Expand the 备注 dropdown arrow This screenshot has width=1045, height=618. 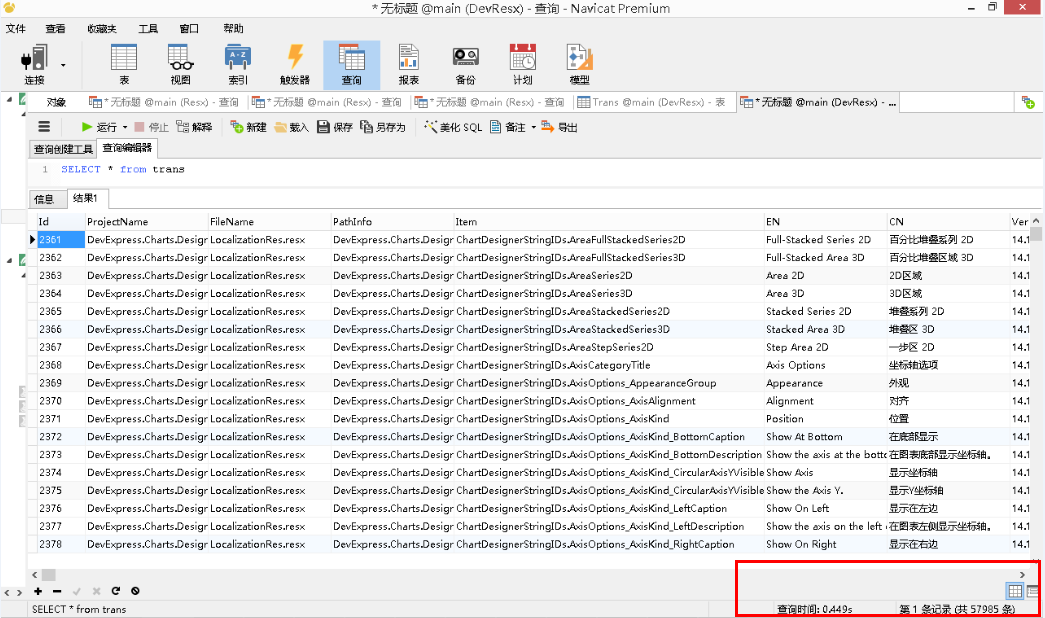[533, 127]
